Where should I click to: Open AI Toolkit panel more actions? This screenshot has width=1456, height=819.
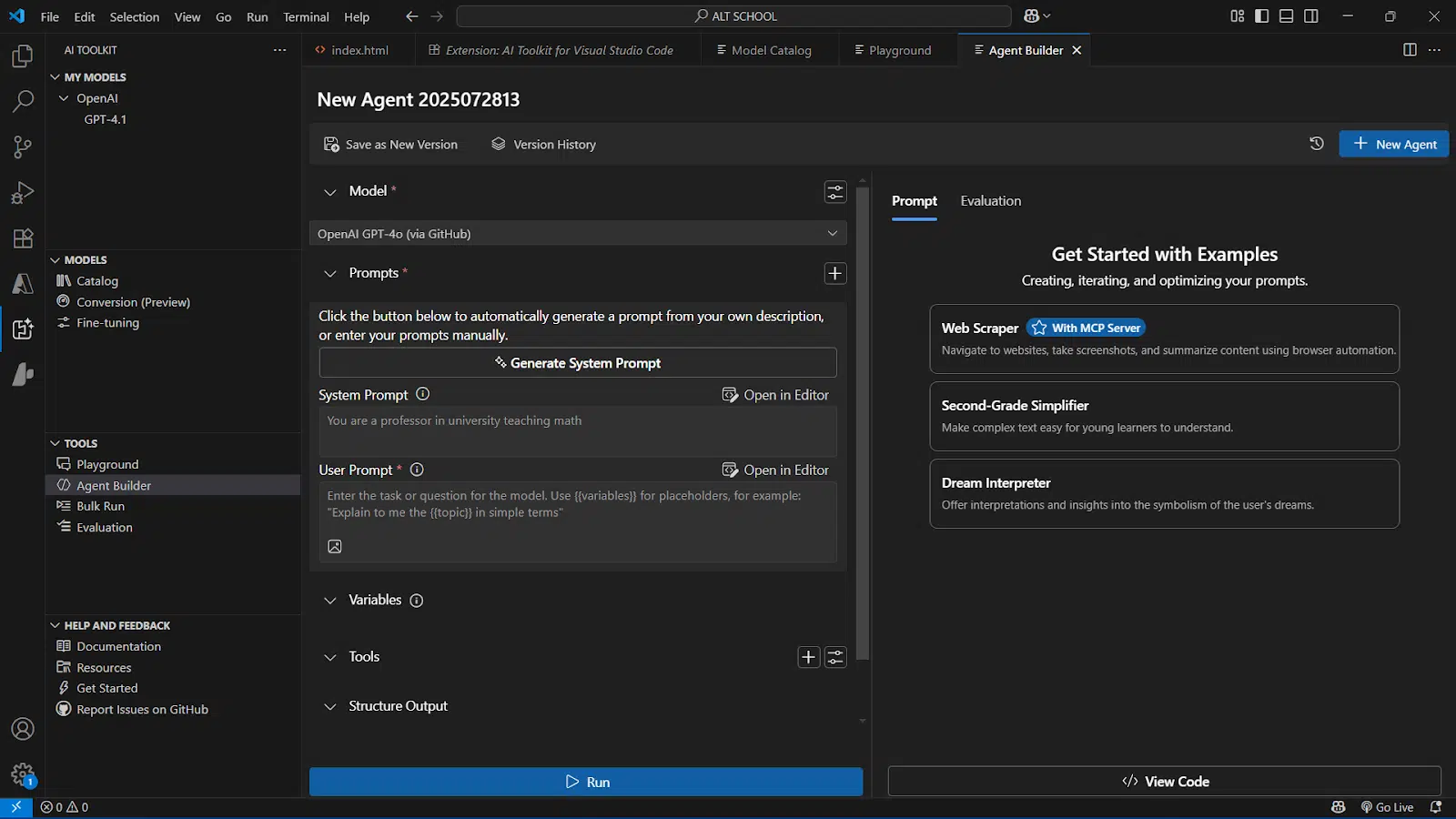coord(279,50)
